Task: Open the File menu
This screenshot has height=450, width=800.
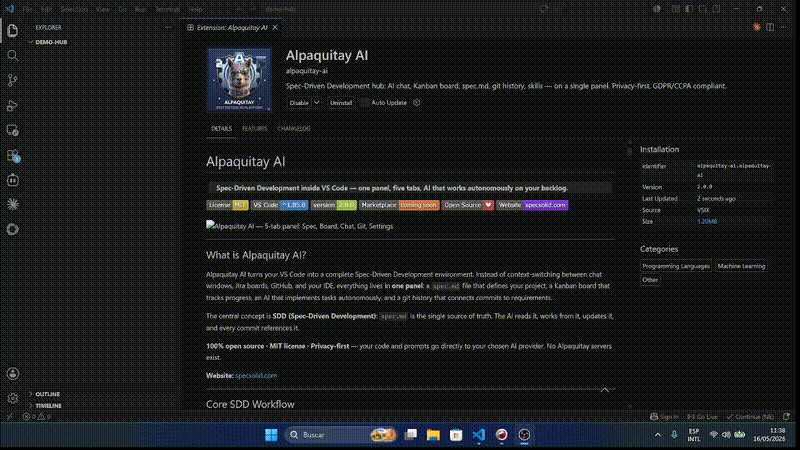Action: click(27, 9)
